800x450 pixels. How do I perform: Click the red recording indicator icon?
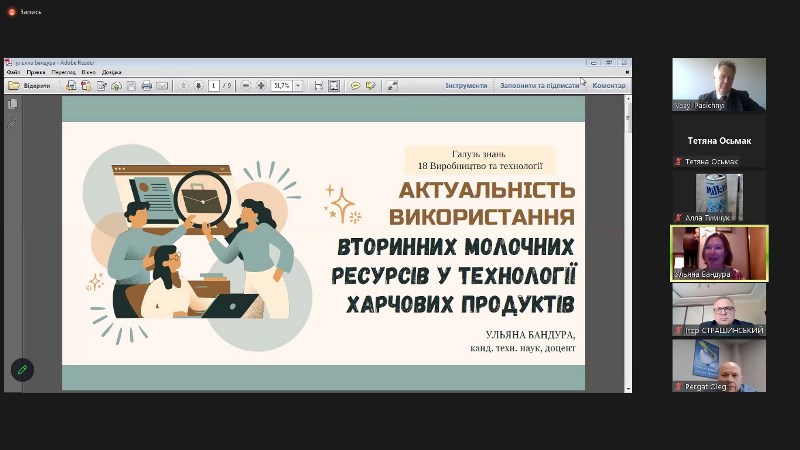tap(11, 12)
